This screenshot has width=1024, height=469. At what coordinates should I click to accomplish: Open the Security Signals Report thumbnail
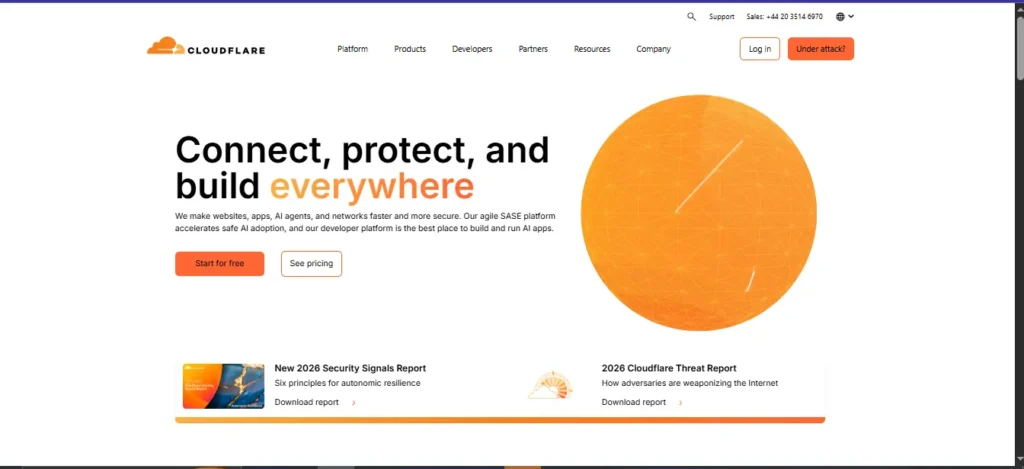click(x=223, y=386)
